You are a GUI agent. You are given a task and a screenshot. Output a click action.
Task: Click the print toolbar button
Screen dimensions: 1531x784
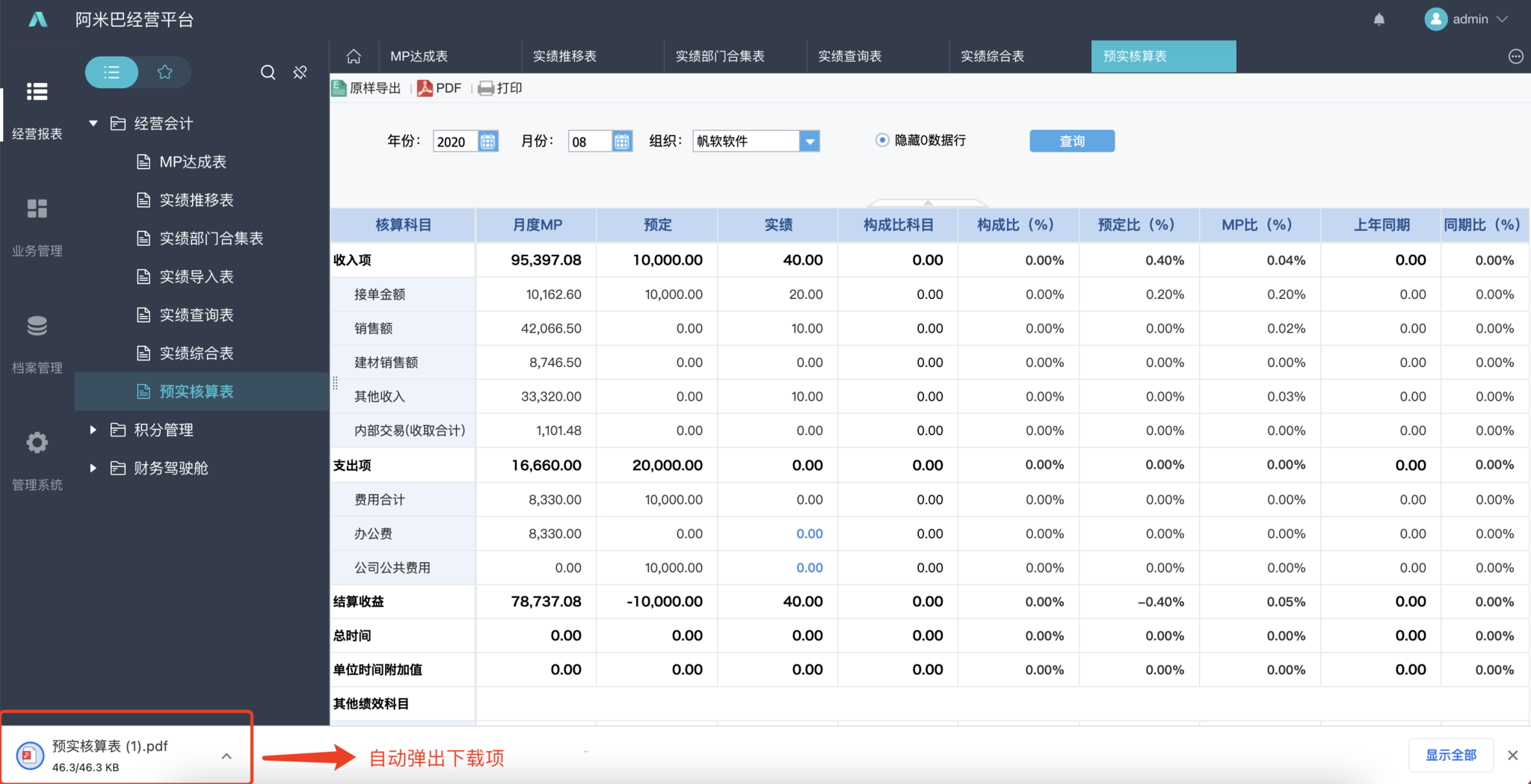(500, 88)
